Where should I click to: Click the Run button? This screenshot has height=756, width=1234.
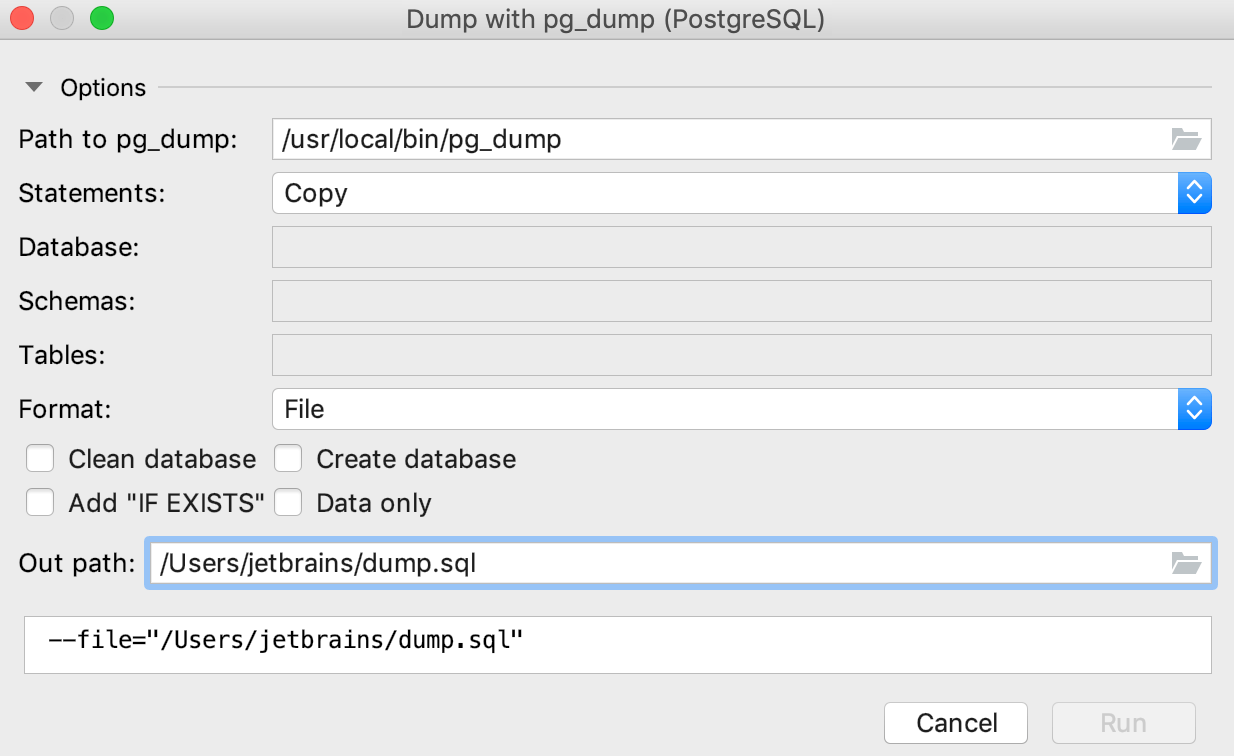click(1123, 723)
